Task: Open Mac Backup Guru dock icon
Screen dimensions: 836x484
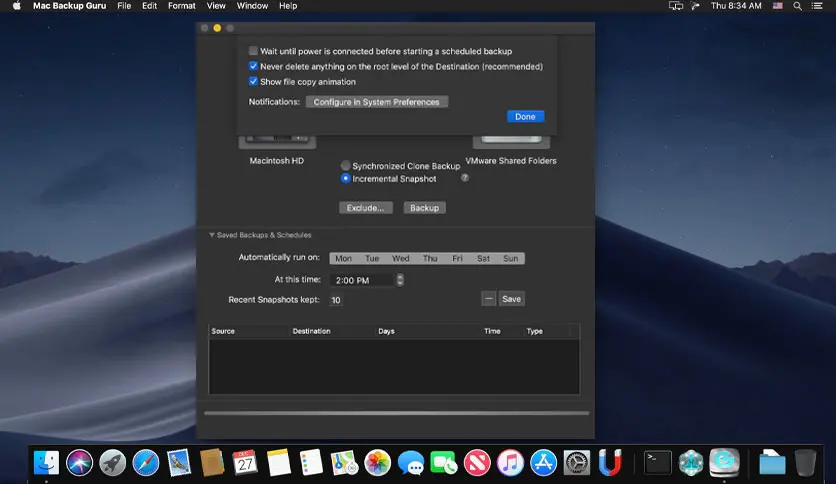Action: (x=724, y=462)
